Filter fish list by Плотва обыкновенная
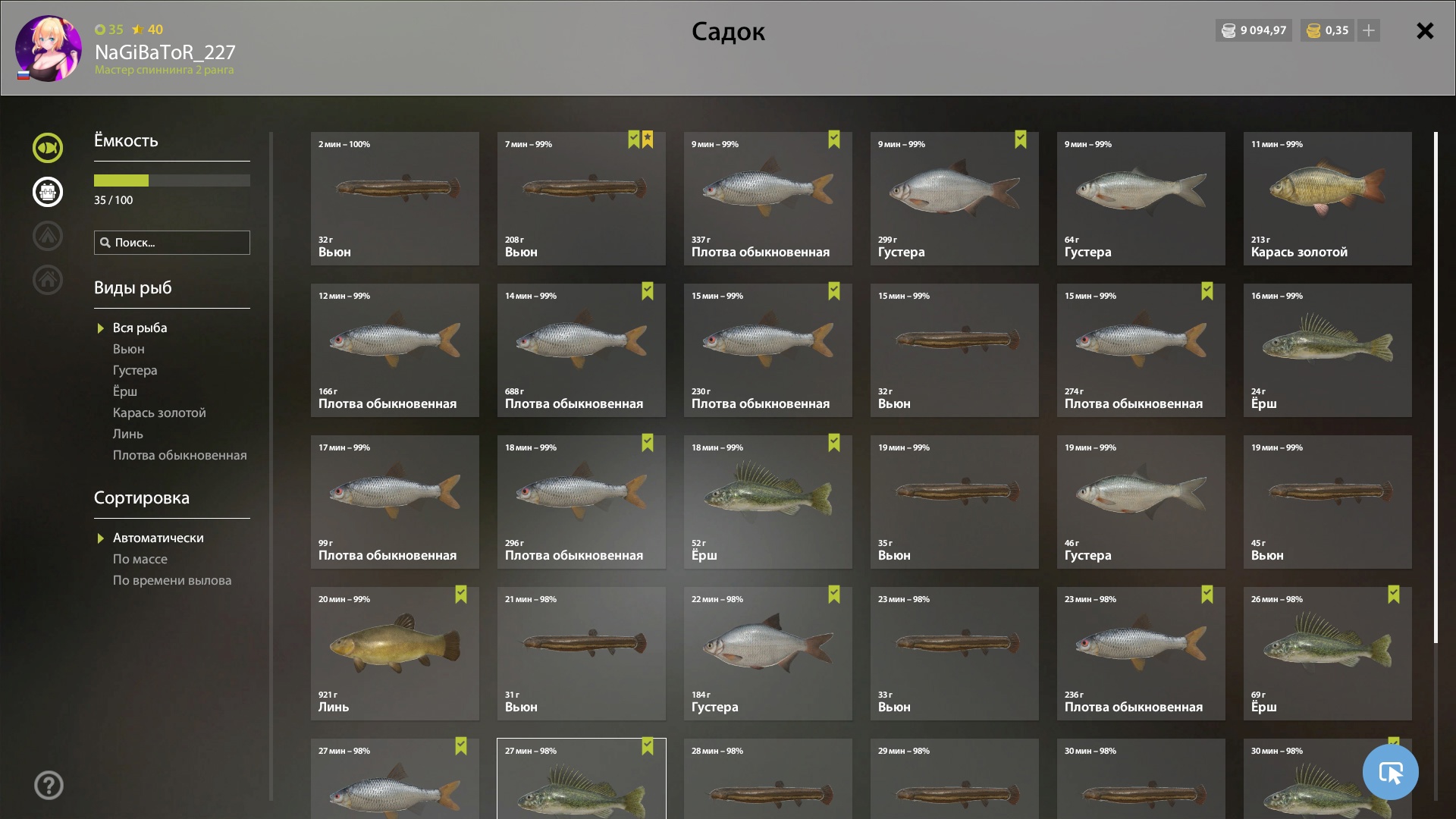The width and height of the screenshot is (1456, 819). click(x=180, y=455)
